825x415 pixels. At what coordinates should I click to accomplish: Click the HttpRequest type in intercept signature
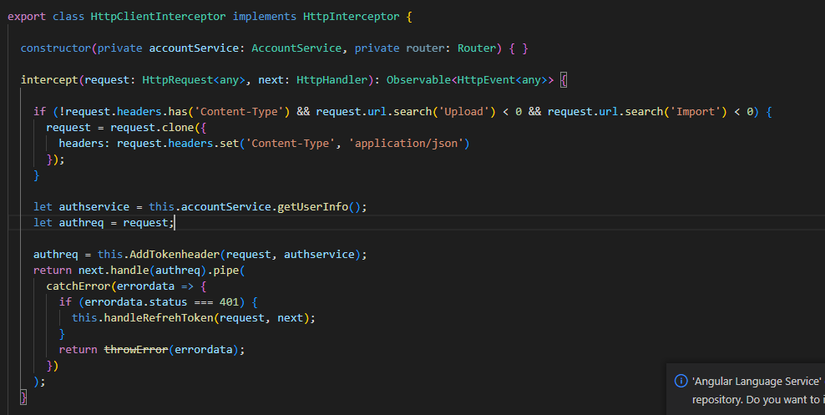coord(178,80)
